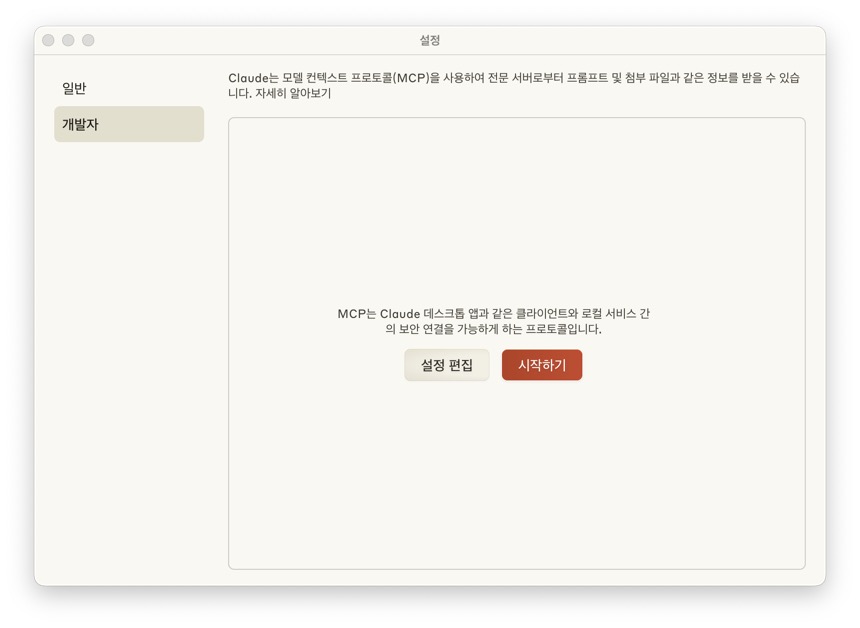Image resolution: width=860 pixels, height=628 pixels.
Task: Click the 설정 window title text
Action: [x=430, y=40]
